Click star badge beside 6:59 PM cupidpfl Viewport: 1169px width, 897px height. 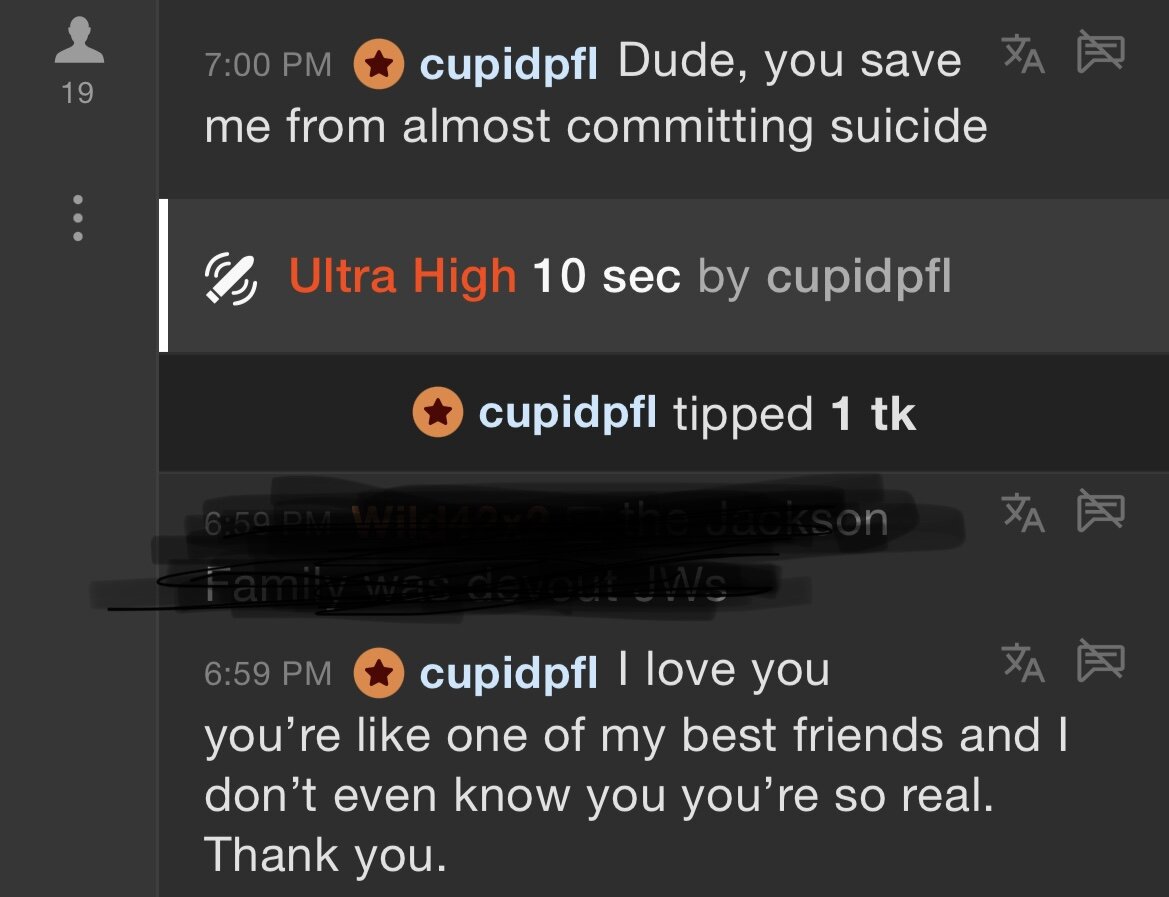pos(379,673)
